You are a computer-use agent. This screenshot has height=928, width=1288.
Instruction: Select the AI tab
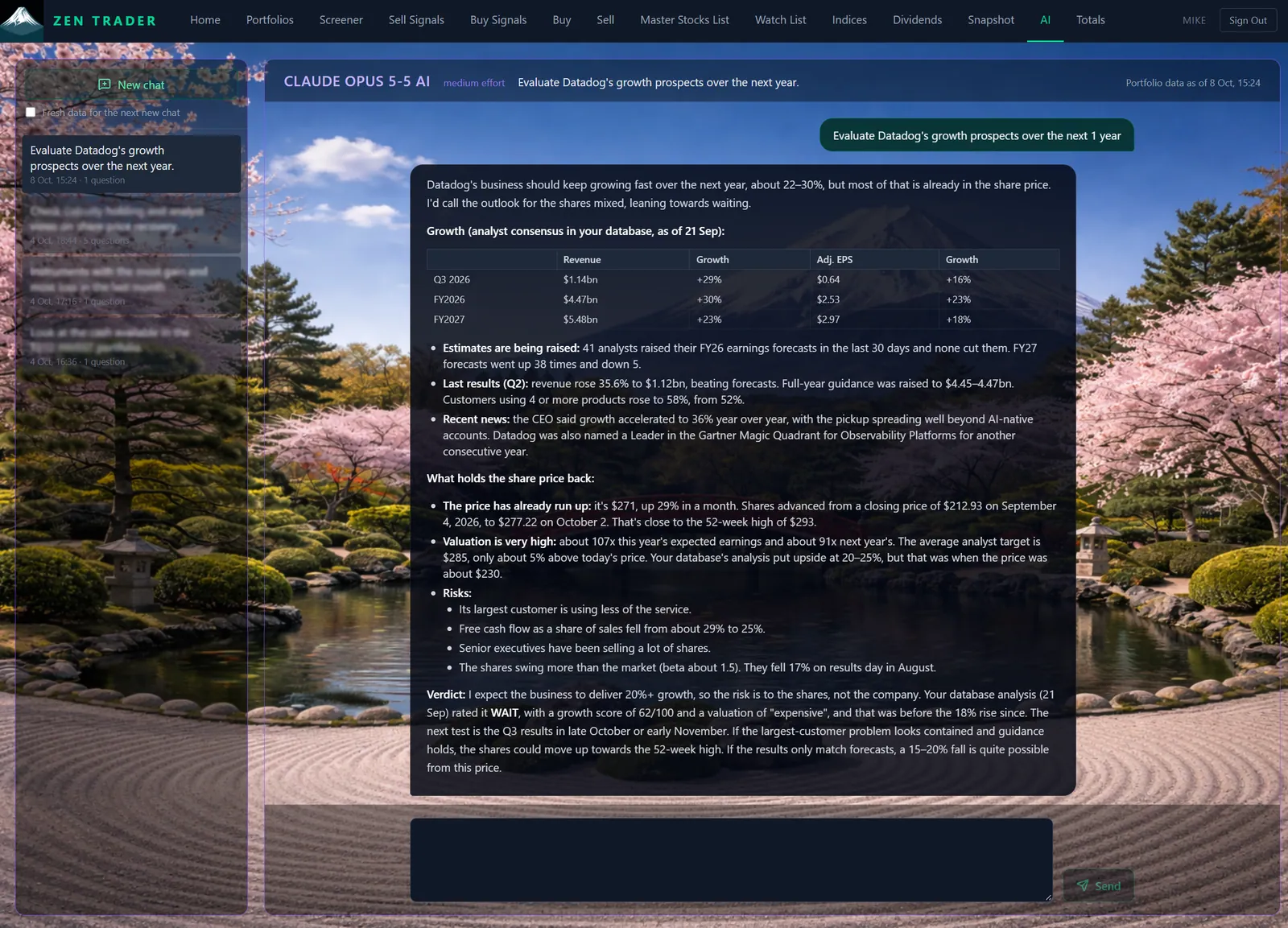1045,20
